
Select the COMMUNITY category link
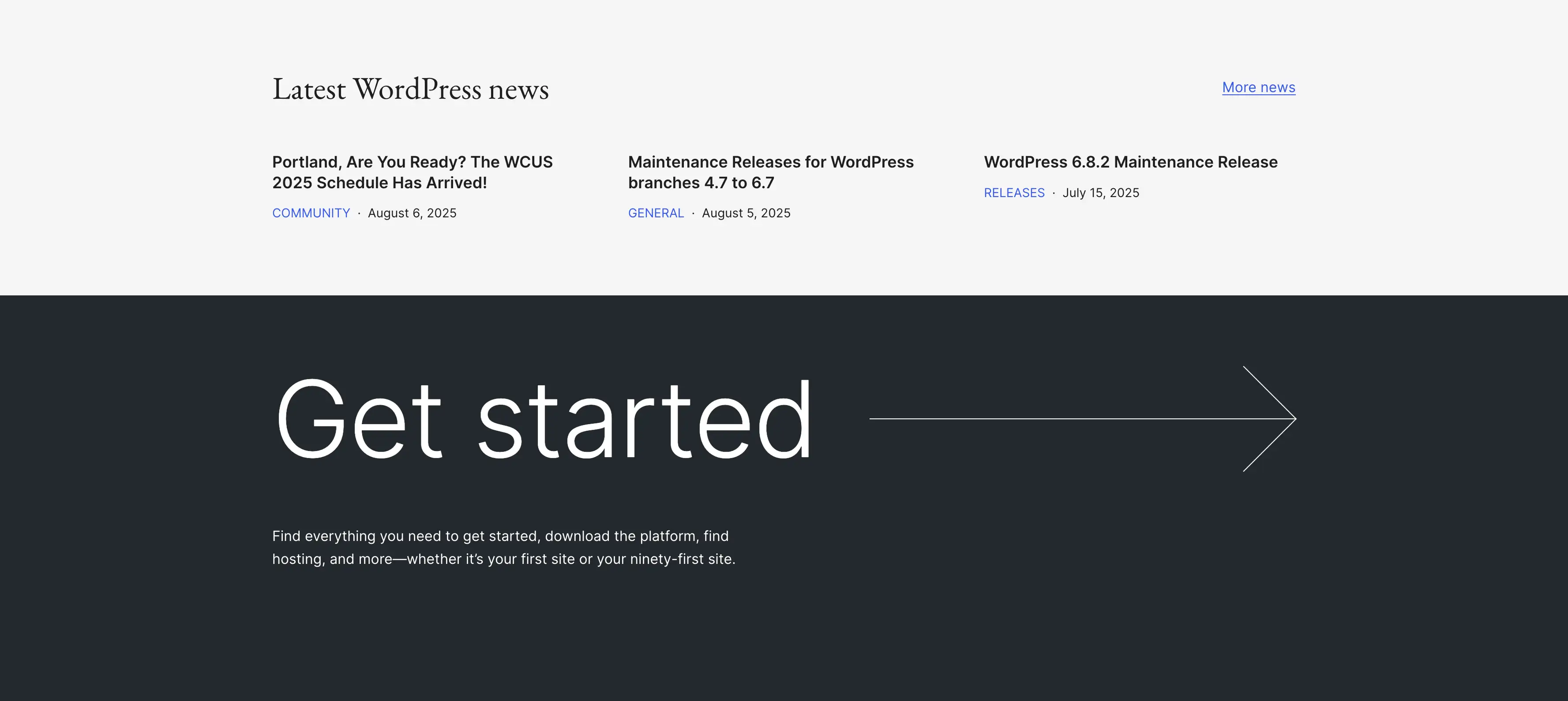(x=311, y=213)
